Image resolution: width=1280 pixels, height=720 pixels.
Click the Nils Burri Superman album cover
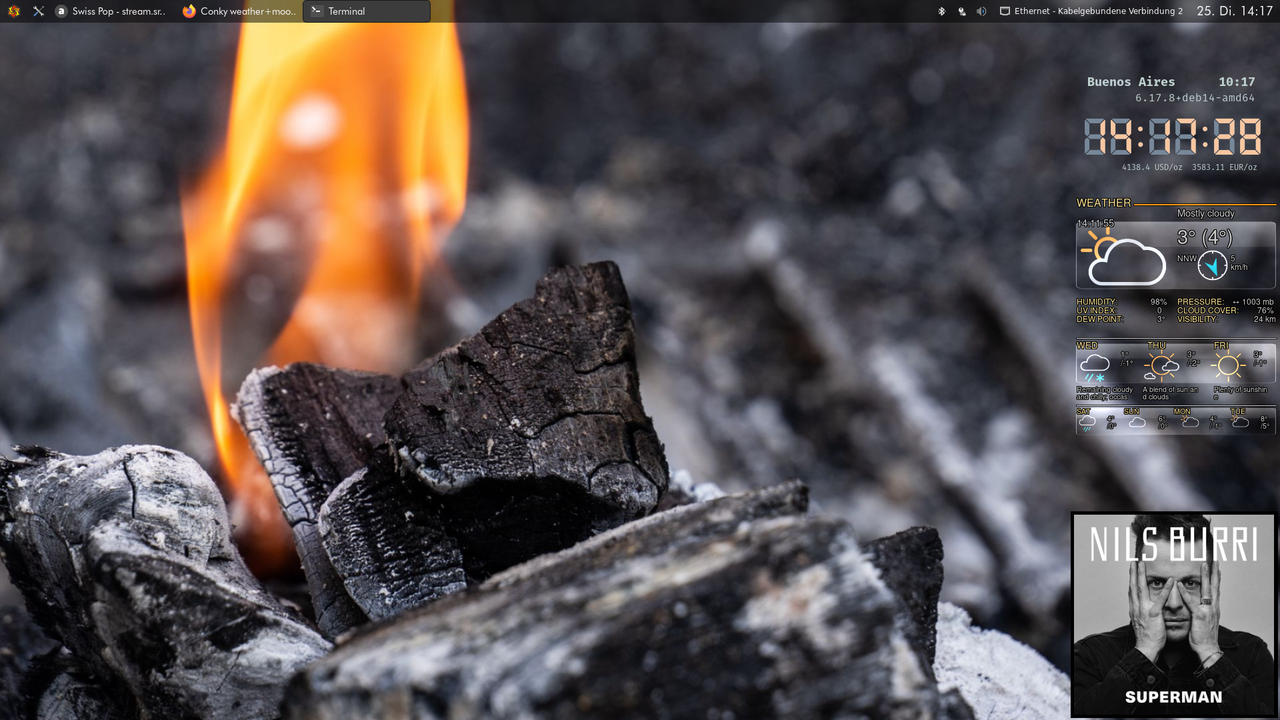tap(1174, 615)
